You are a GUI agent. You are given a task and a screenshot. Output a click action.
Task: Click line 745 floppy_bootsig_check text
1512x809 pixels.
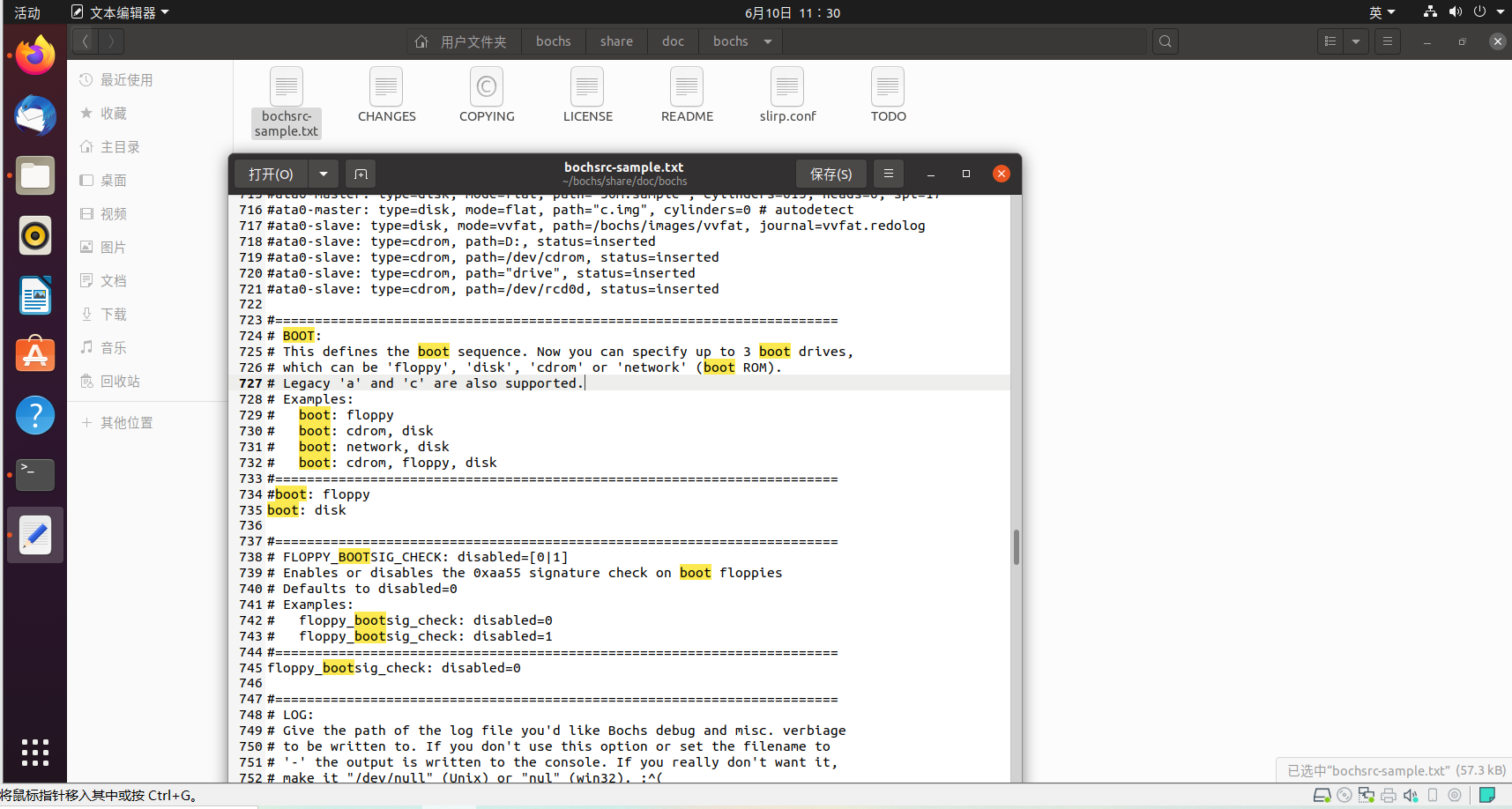[x=393, y=668]
